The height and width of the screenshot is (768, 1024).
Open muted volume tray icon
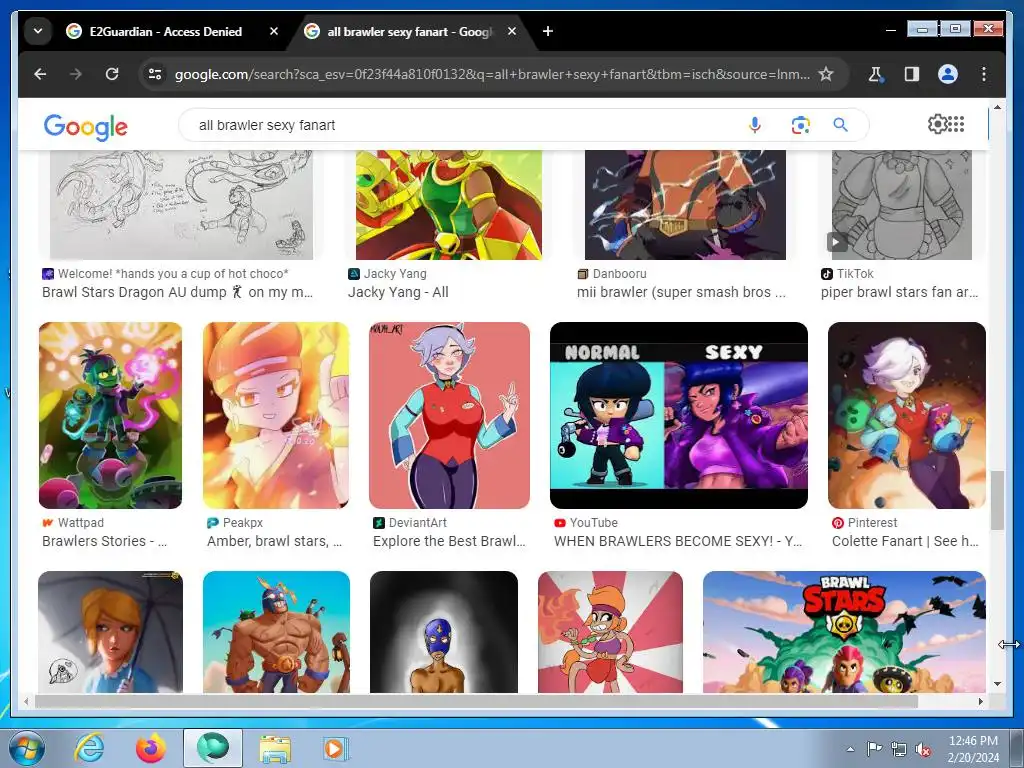(923, 749)
